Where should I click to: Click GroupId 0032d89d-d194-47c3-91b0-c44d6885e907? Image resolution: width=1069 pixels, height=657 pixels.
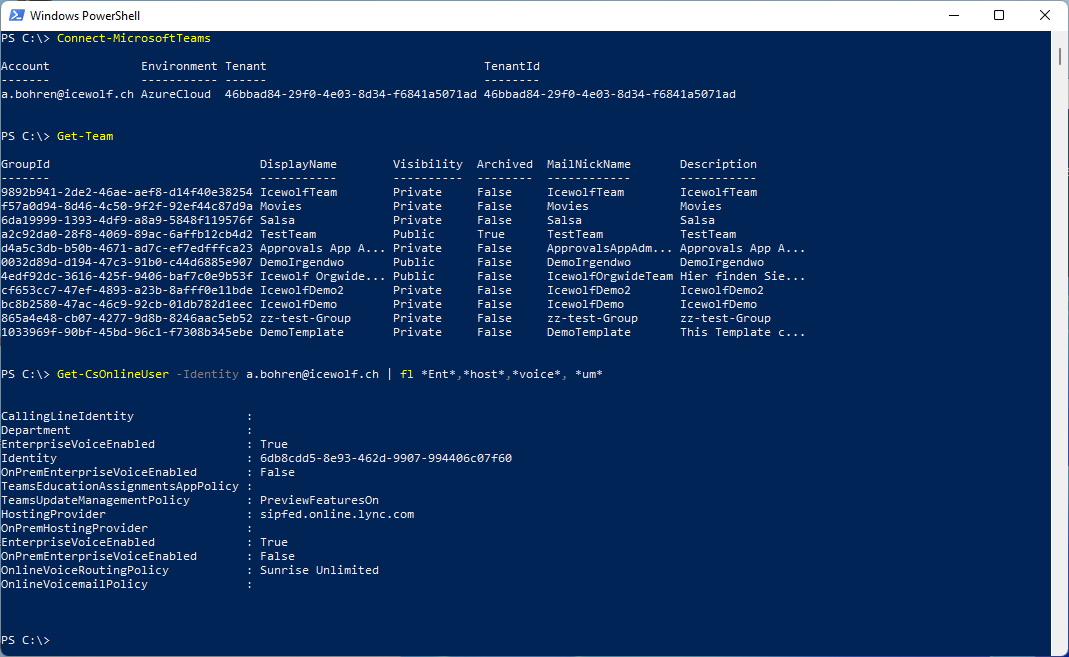click(127, 262)
